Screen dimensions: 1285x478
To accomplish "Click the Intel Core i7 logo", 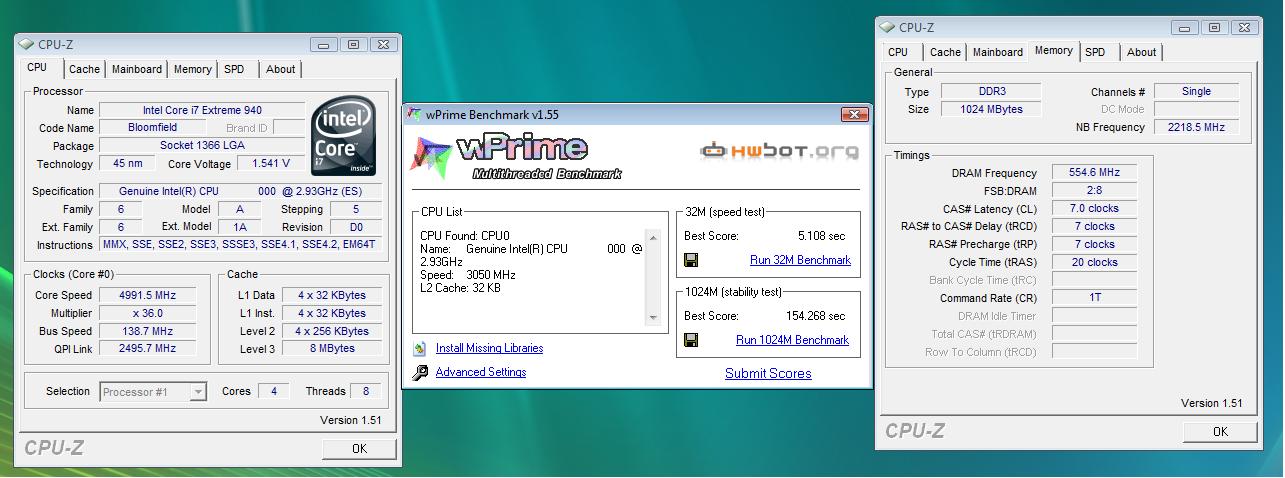I will [x=345, y=137].
